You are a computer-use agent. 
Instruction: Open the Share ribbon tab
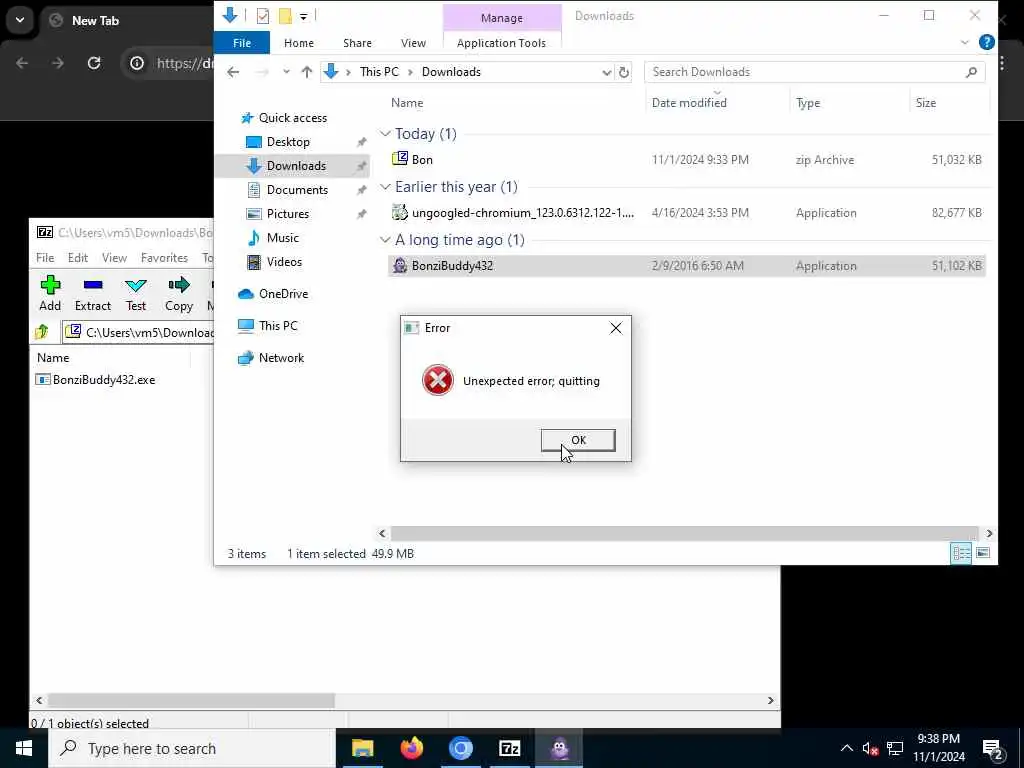click(x=357, y=43)
